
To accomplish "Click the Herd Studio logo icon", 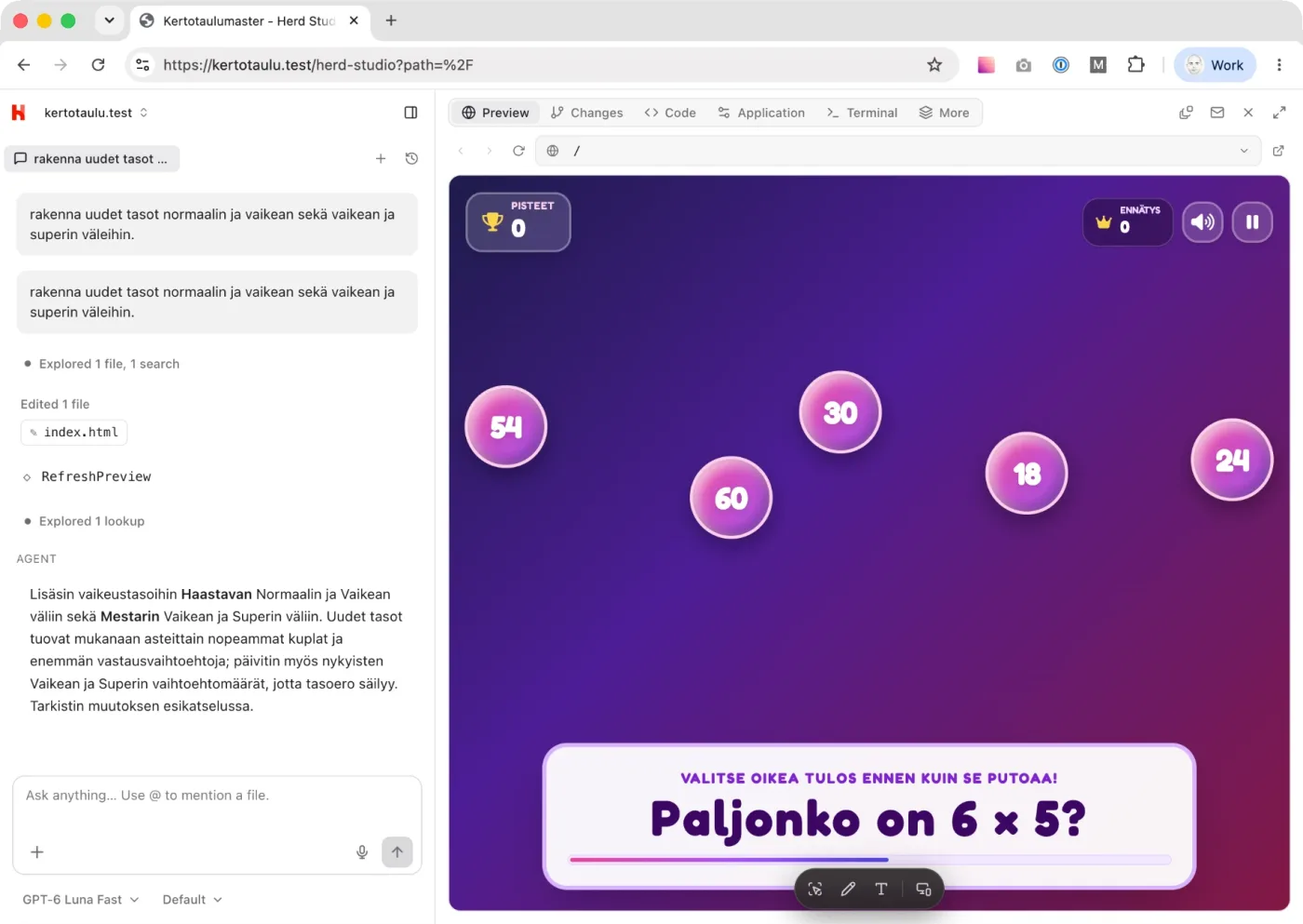I will (18, 113).
